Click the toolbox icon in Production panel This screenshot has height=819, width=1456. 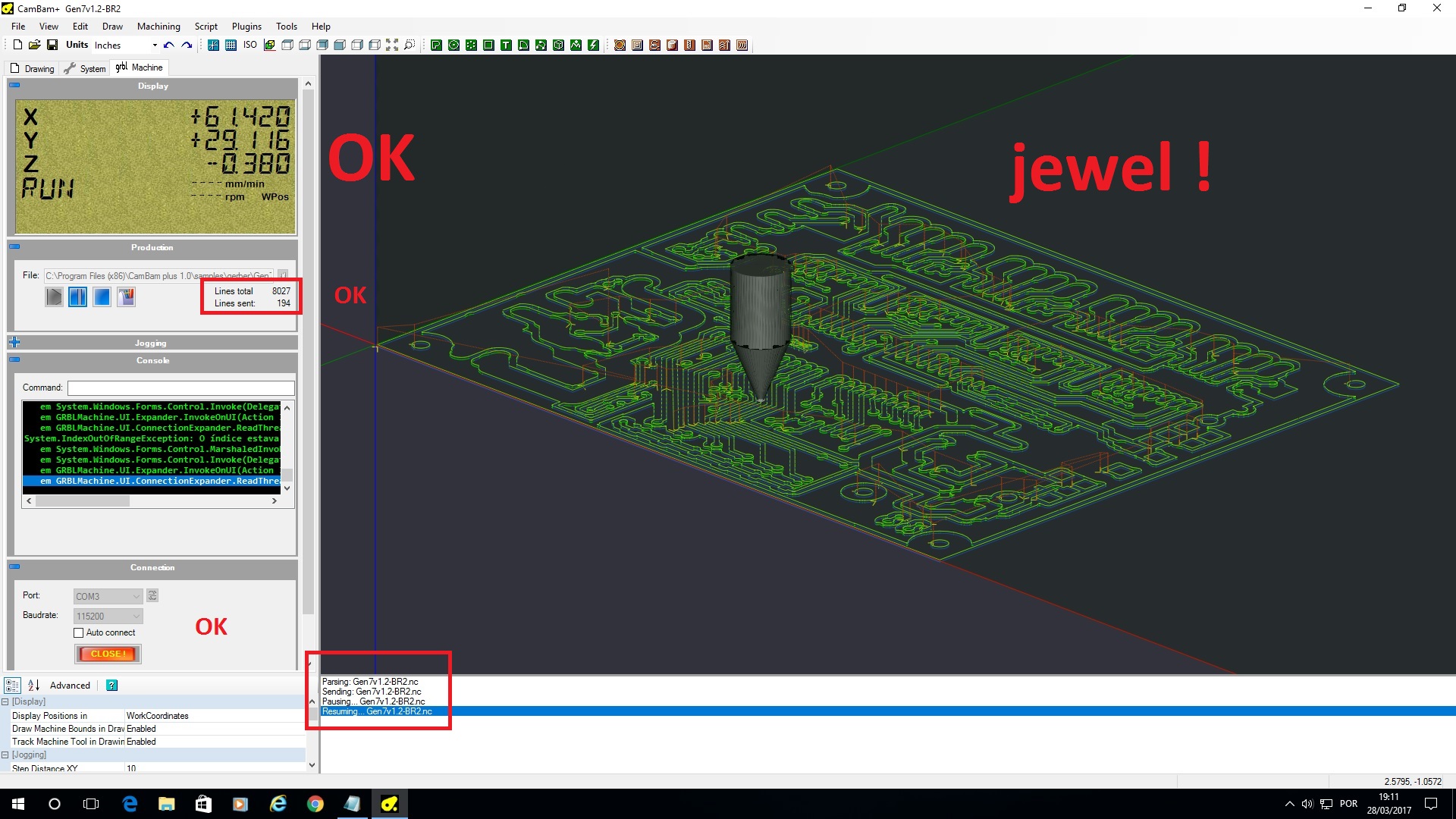126,297
